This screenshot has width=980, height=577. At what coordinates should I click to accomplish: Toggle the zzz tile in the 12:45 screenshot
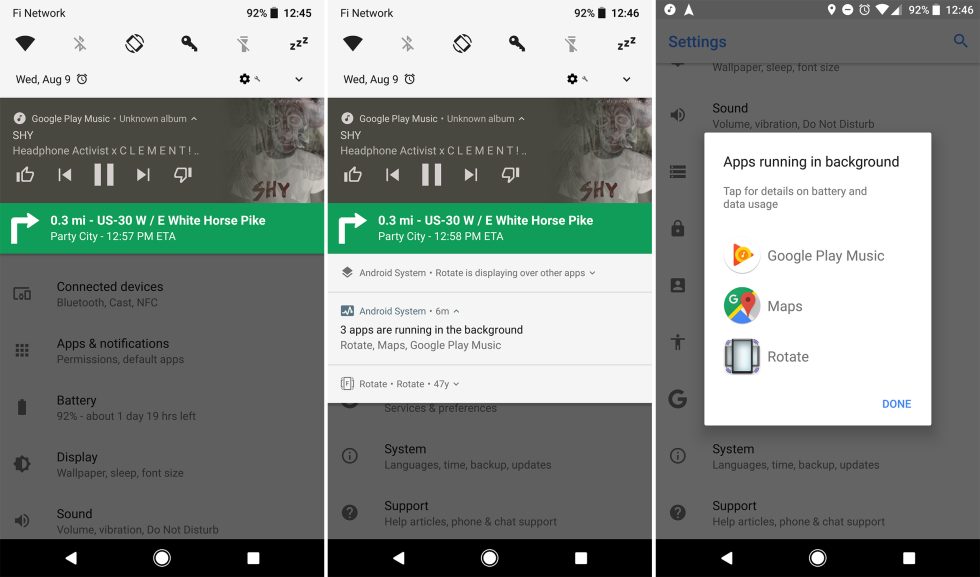pos(299,43)
